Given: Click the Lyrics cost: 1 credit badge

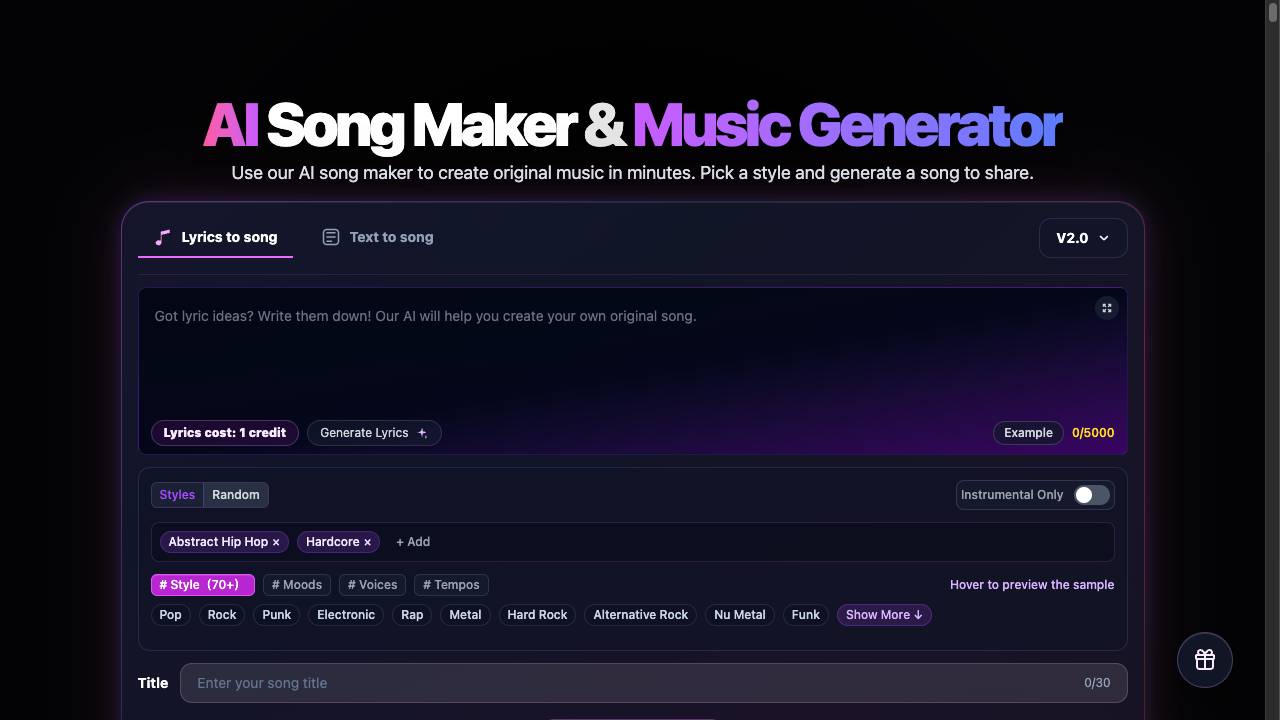Looking at the screenshot, I should pos(225,433).
